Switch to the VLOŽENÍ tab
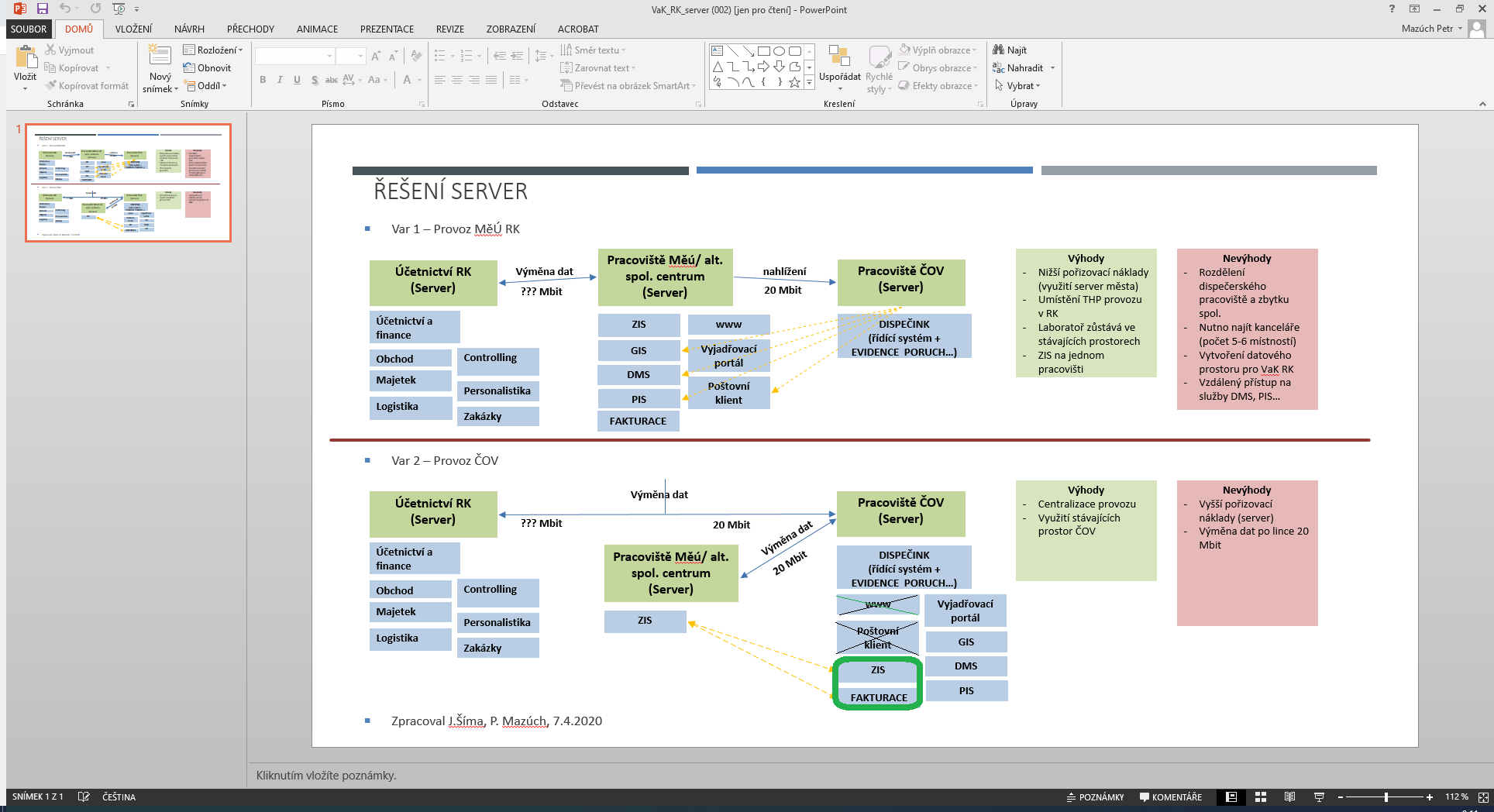 133,29
